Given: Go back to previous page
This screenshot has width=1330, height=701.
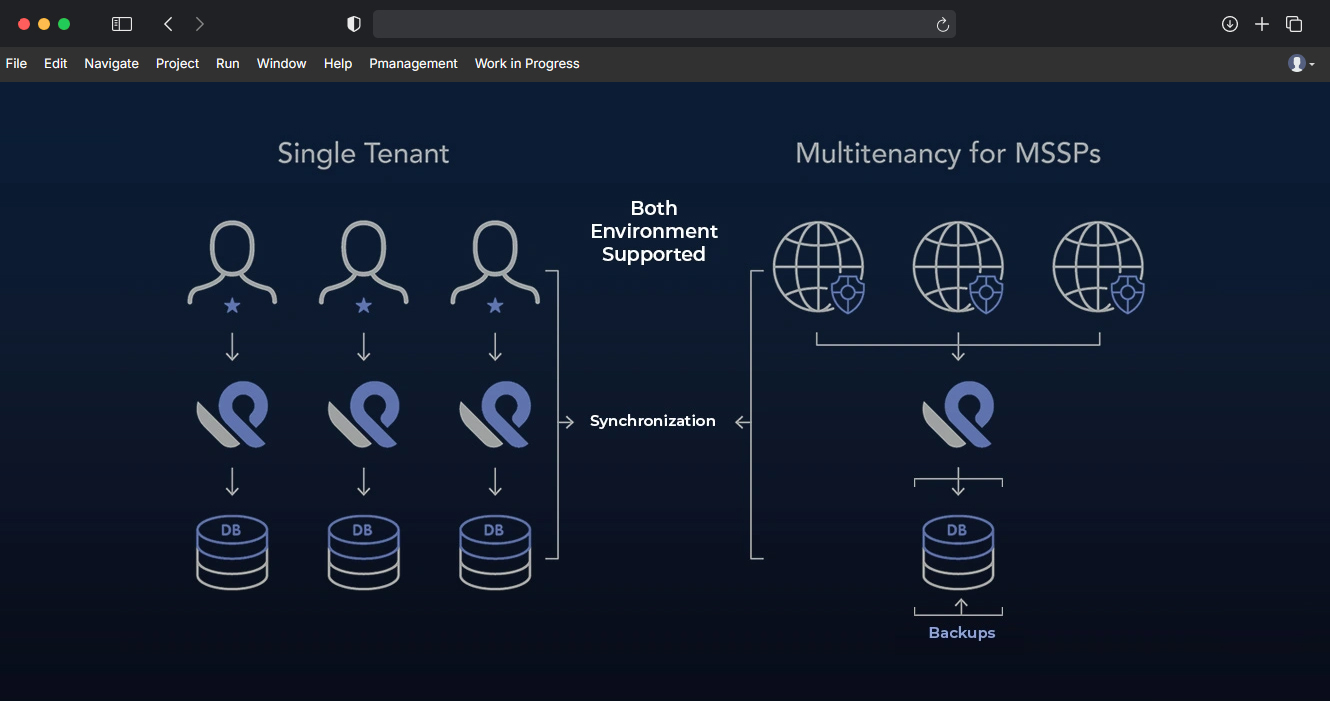Looking at the screenshot, I should 168,24.
